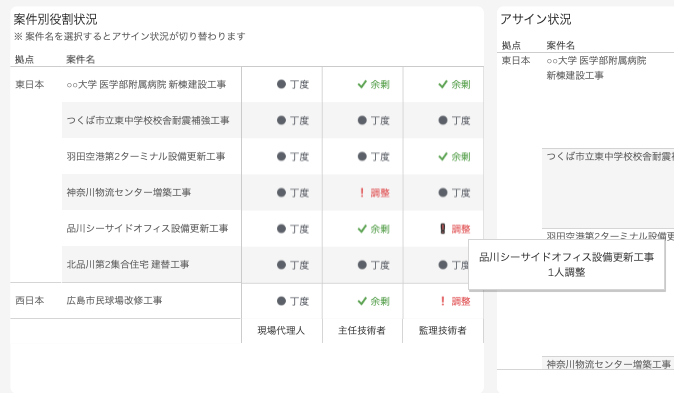Screen dimensions: 674x393
Task: Click red exclamation icon in 広島市民球場 row
Action: (x=443, y=301)
